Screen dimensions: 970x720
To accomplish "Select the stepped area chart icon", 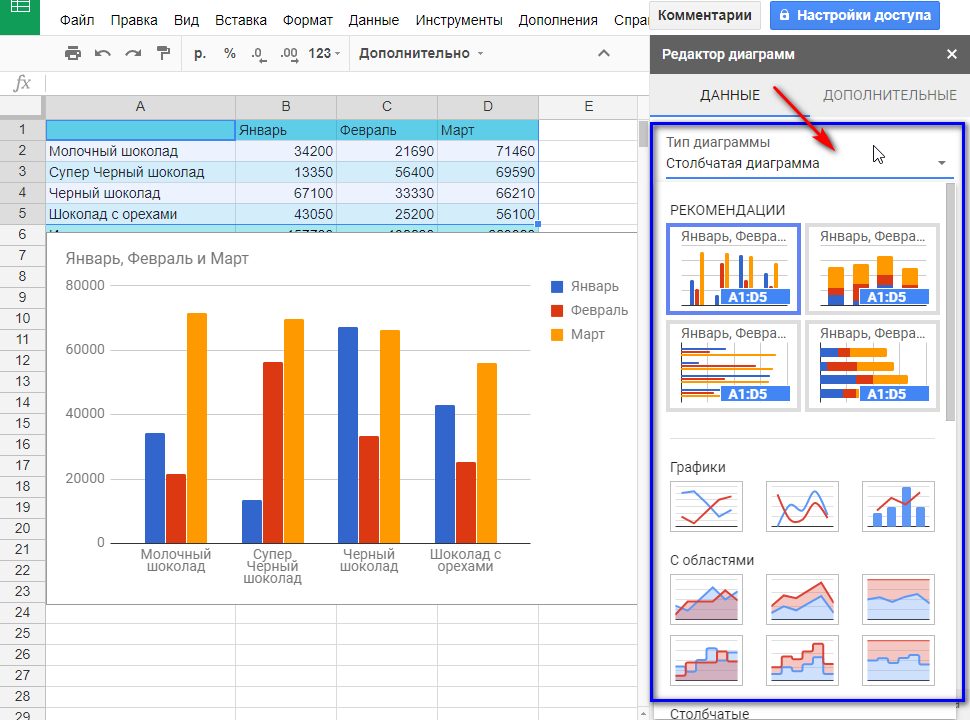I will click(706, 660).
